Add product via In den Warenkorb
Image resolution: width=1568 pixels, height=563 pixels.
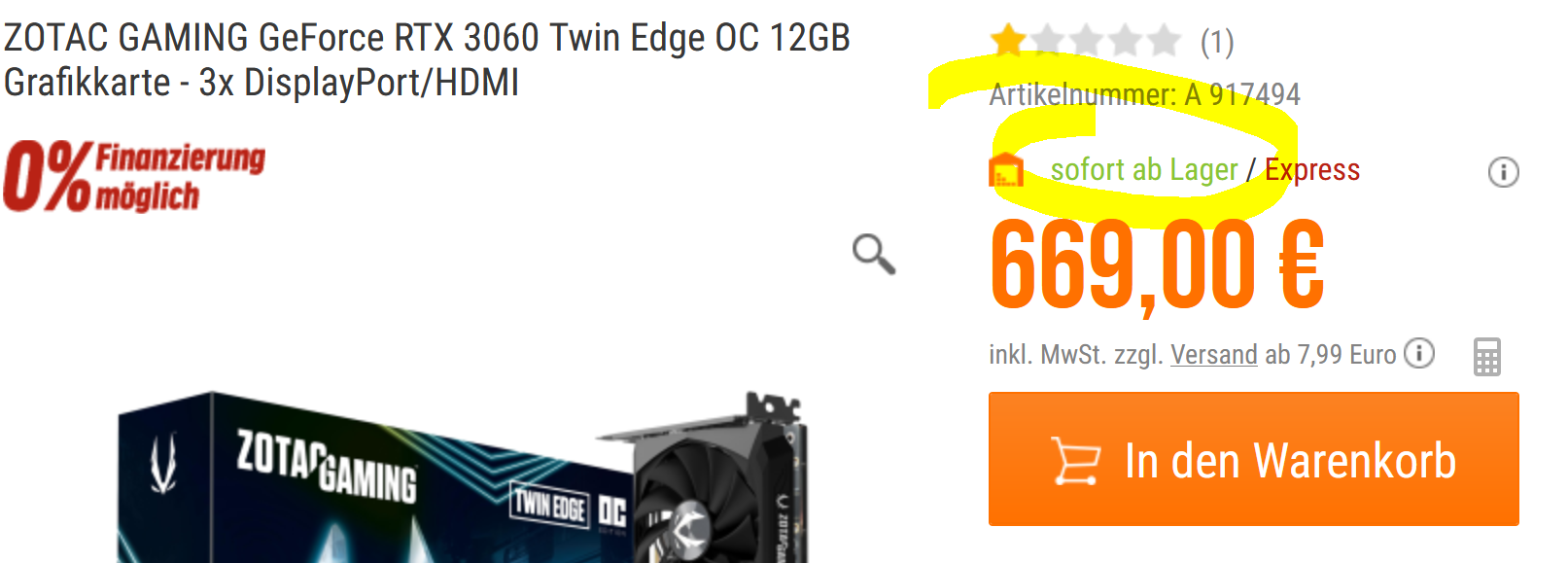[1253, 459]
